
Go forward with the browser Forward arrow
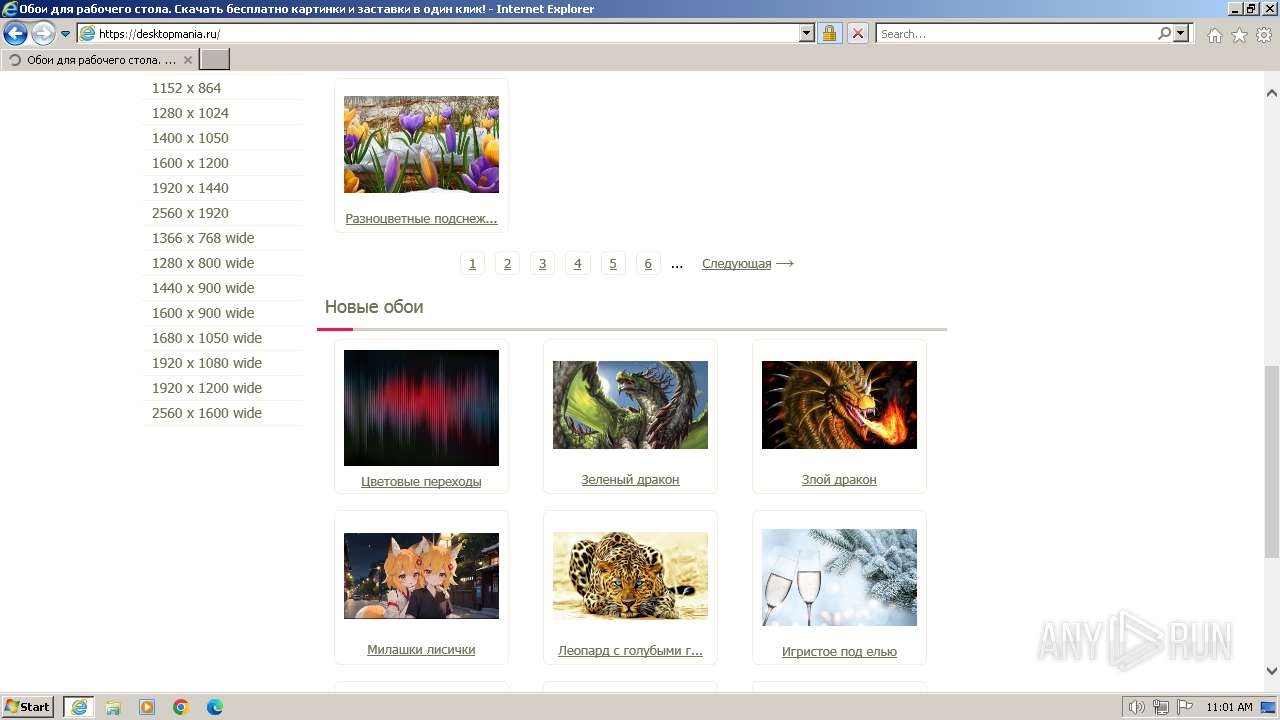pyautogui.click(x=43, y=33)
